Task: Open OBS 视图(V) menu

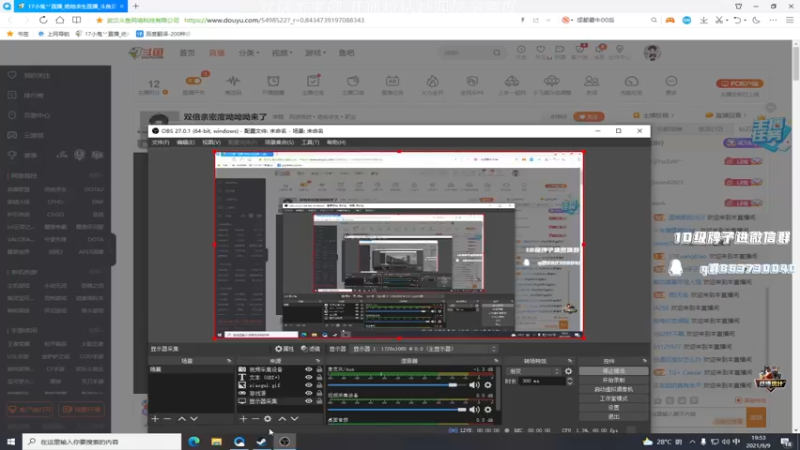Action: [211, 142]
